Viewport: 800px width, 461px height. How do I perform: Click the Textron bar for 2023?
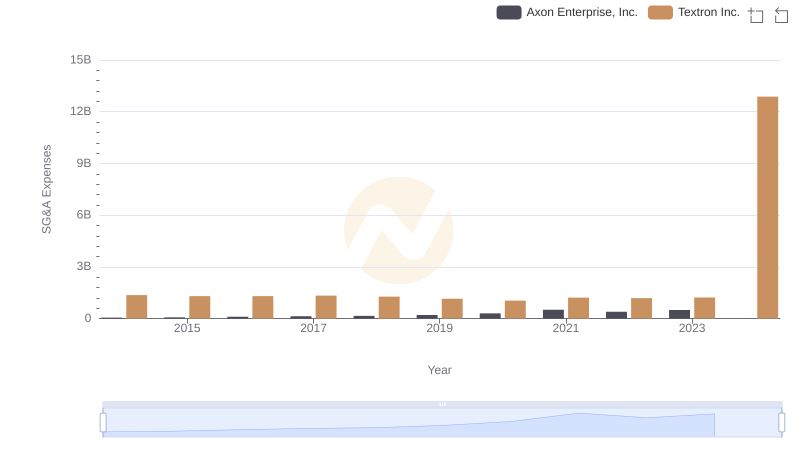[x=704, y=308]
